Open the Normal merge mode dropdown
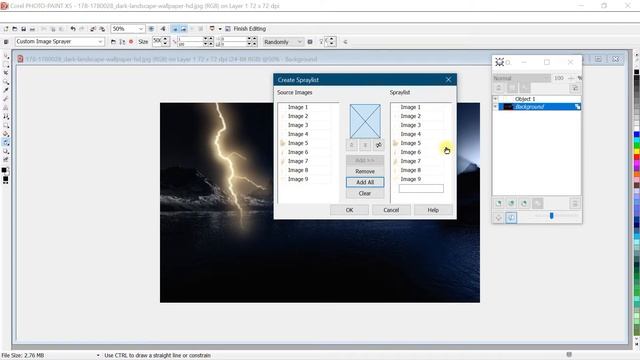 [x=522, y=78]
